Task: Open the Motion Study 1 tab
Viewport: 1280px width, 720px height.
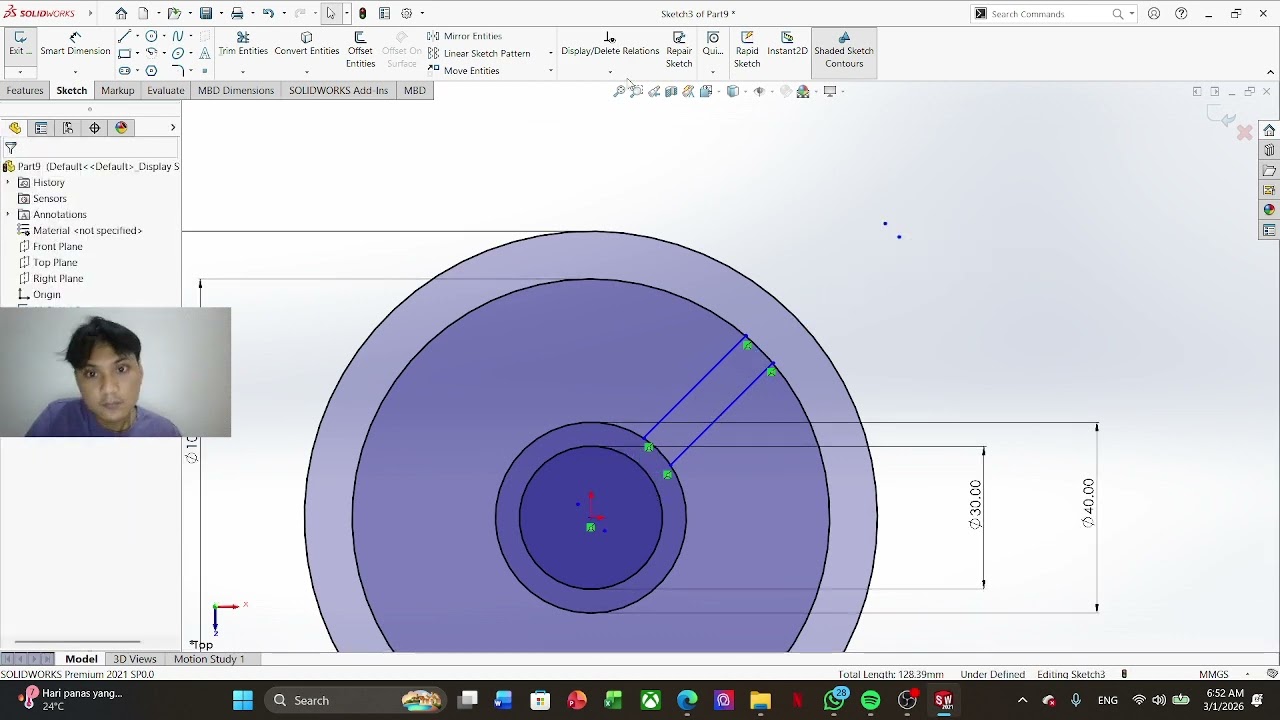Action: click(209, 659)
